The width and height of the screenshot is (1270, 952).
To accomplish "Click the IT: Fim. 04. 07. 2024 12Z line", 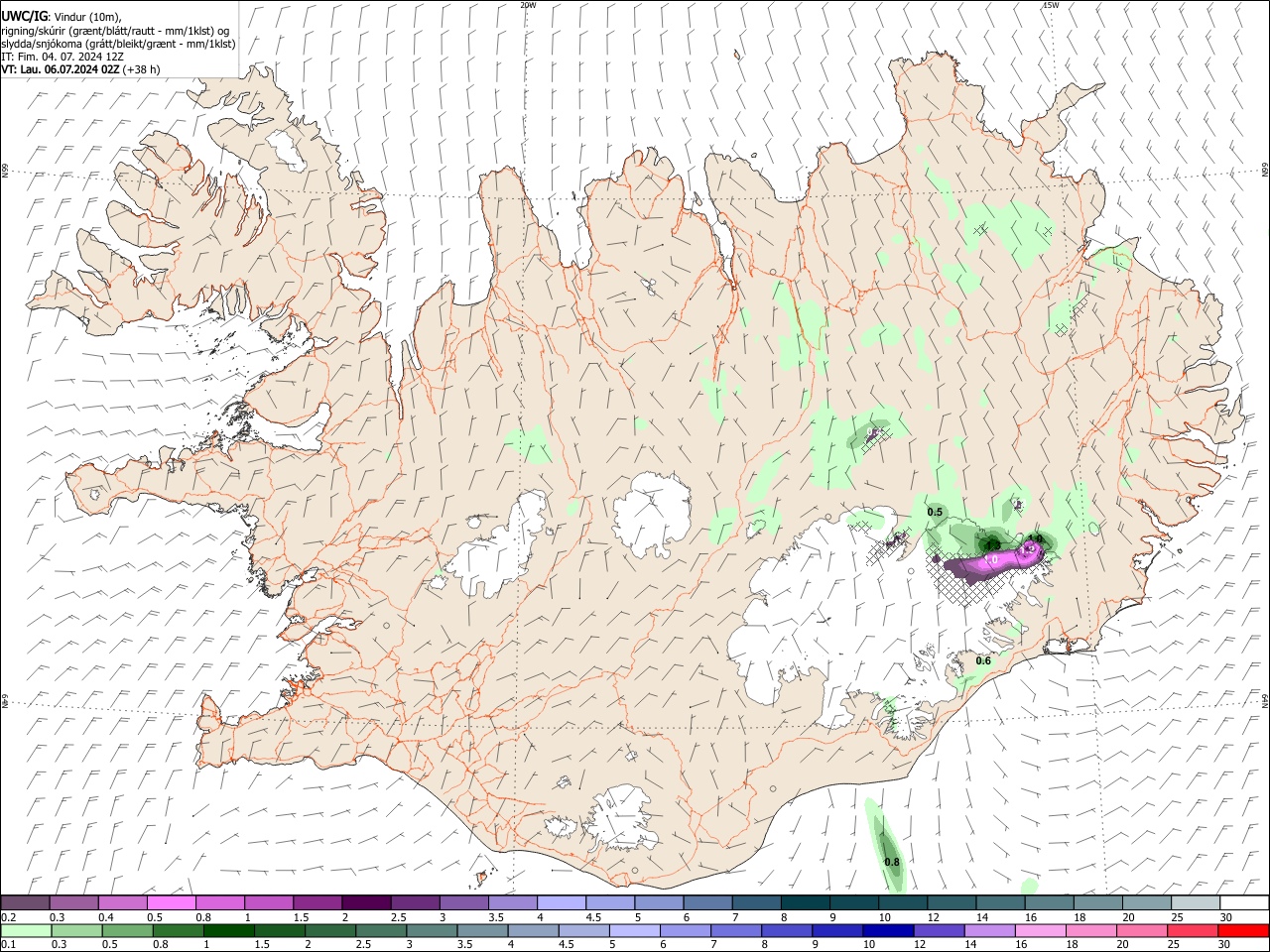I will click(62, 57).
